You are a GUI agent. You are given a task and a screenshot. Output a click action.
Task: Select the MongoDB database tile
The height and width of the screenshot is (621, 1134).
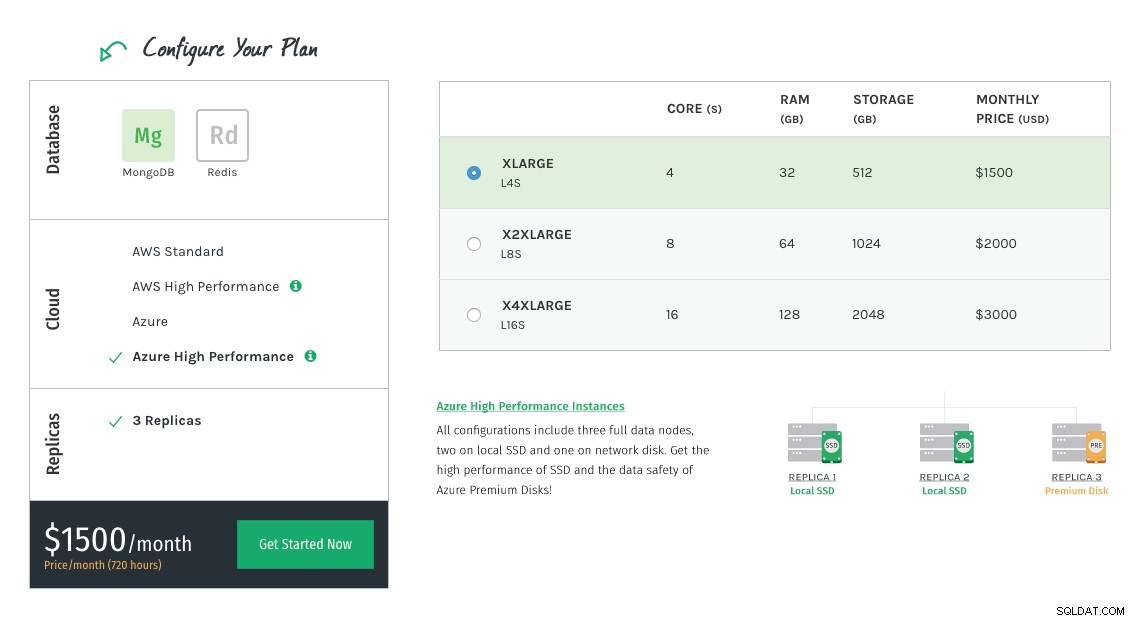(x=148, y=135)
